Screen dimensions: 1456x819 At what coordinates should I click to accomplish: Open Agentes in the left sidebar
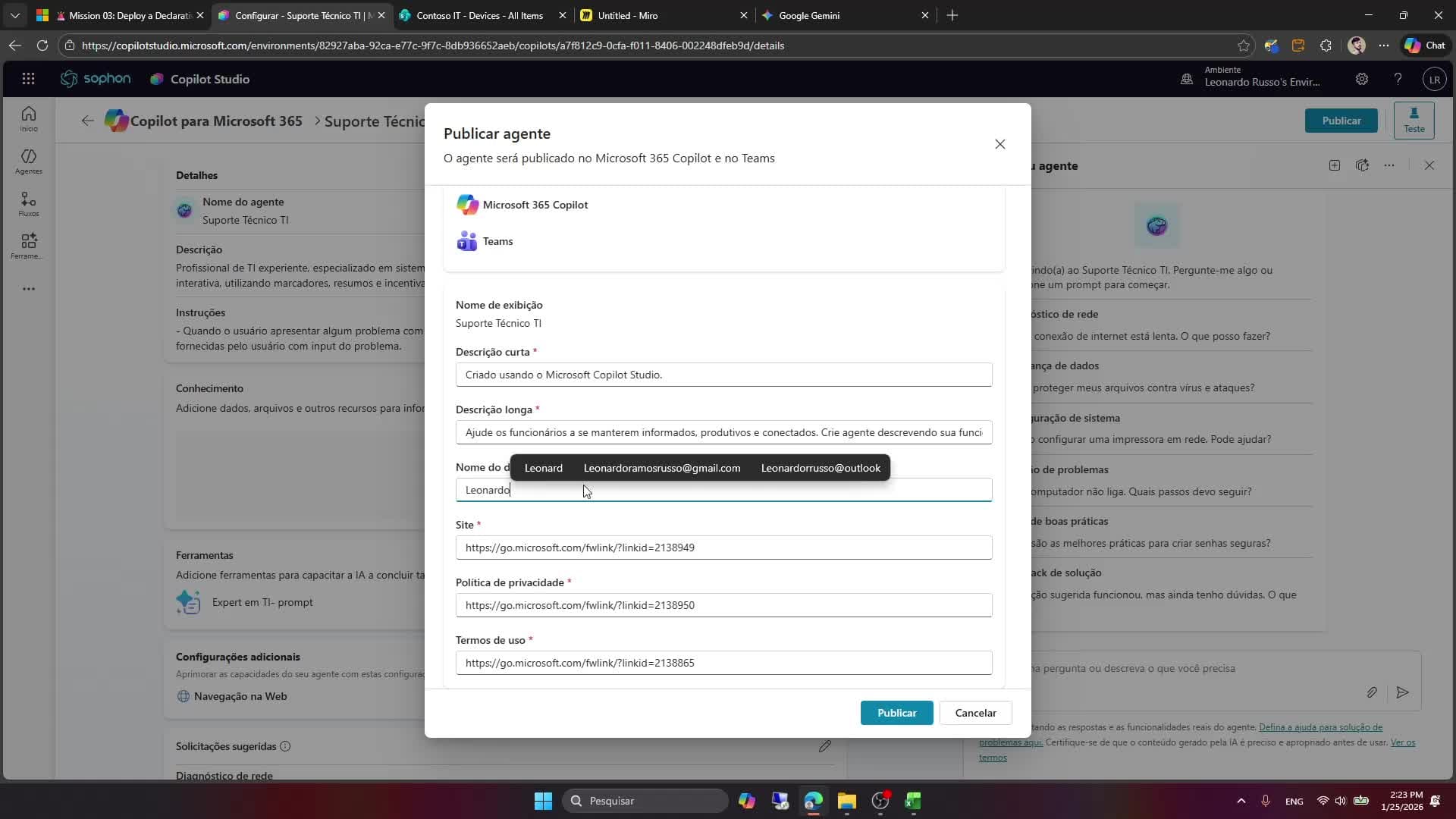(28, 161)
